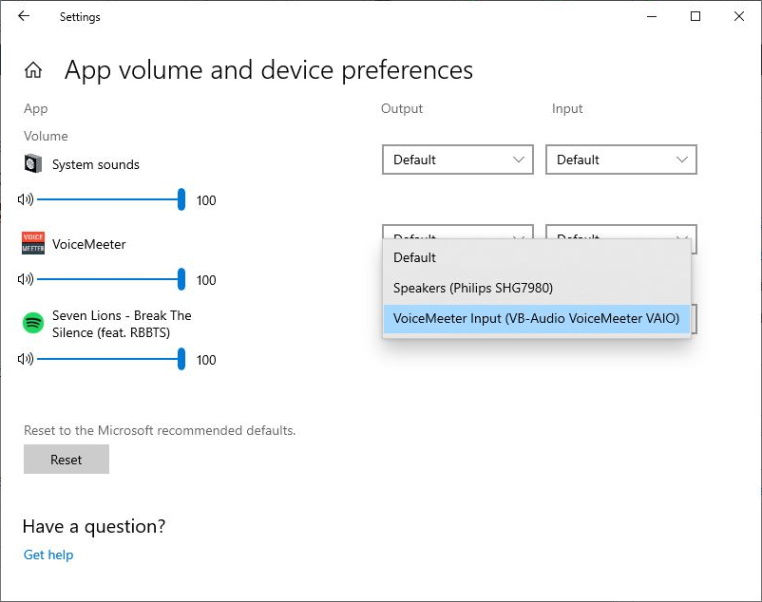Viewport: 762px width, 602px height.
Task: Click the Output column header
Action: coord(402,108)
